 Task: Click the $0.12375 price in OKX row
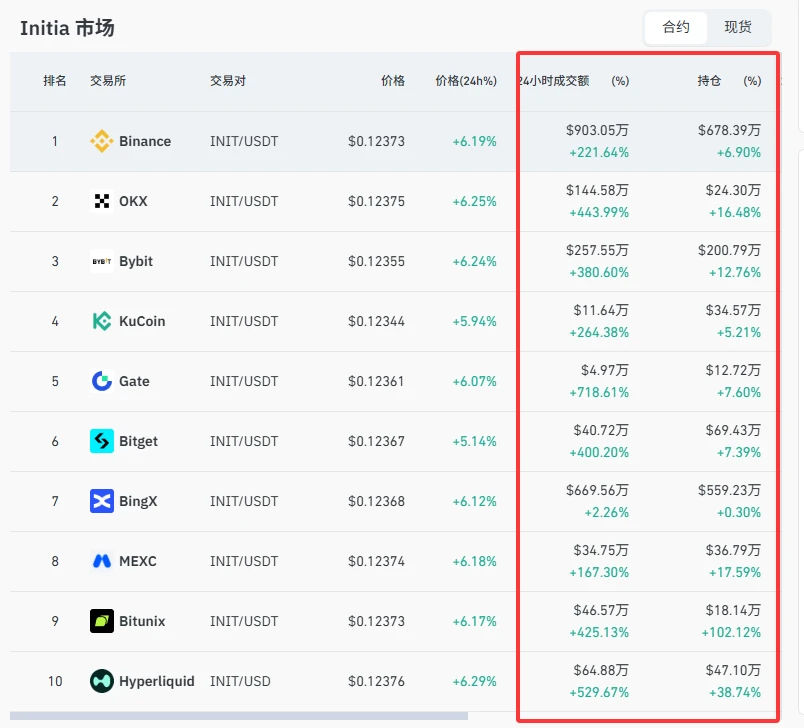(376, 201)
